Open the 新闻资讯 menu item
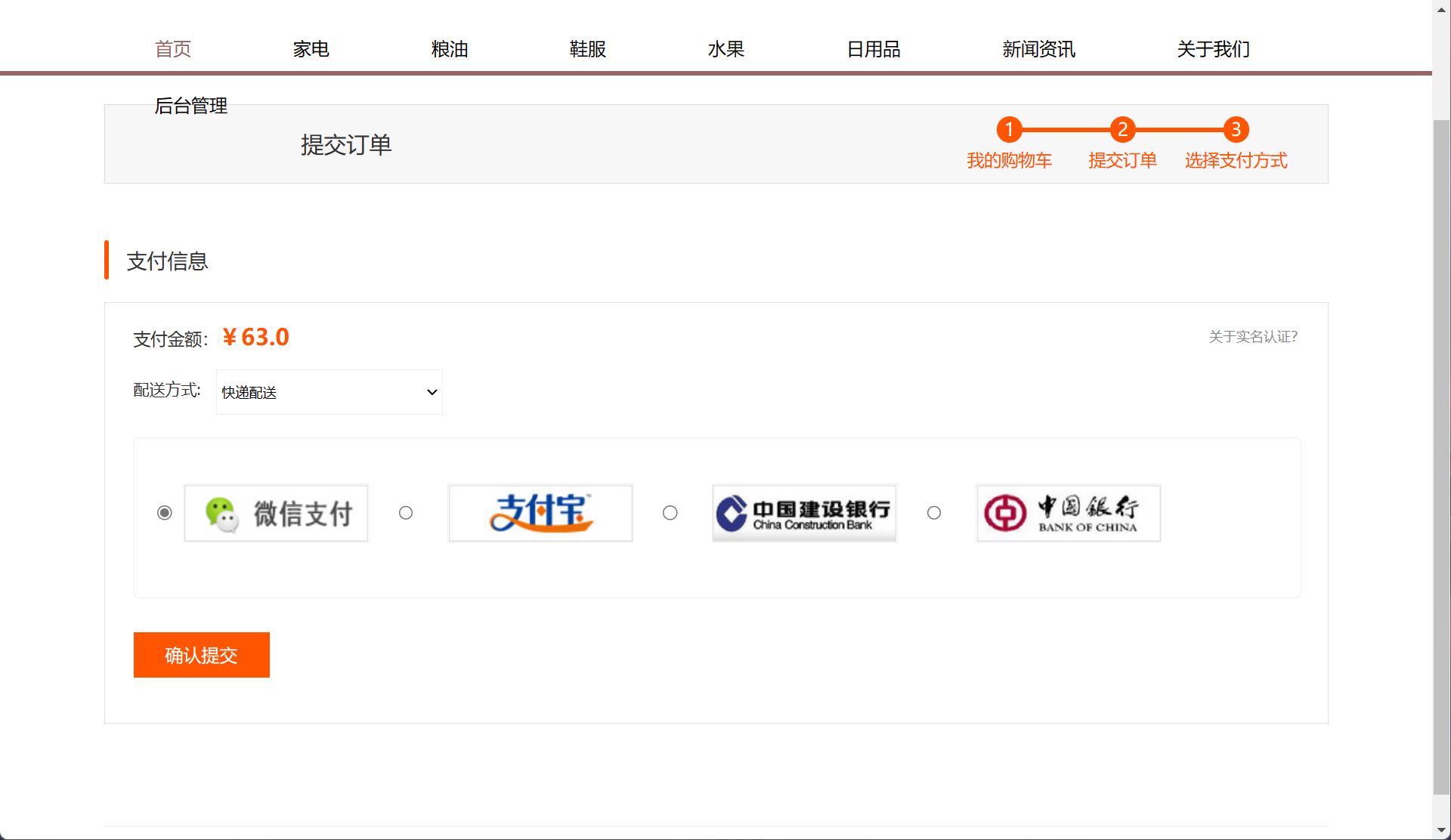This screenshot has height=840, width=1451. pyautogui.click(x=1039, y=48)
